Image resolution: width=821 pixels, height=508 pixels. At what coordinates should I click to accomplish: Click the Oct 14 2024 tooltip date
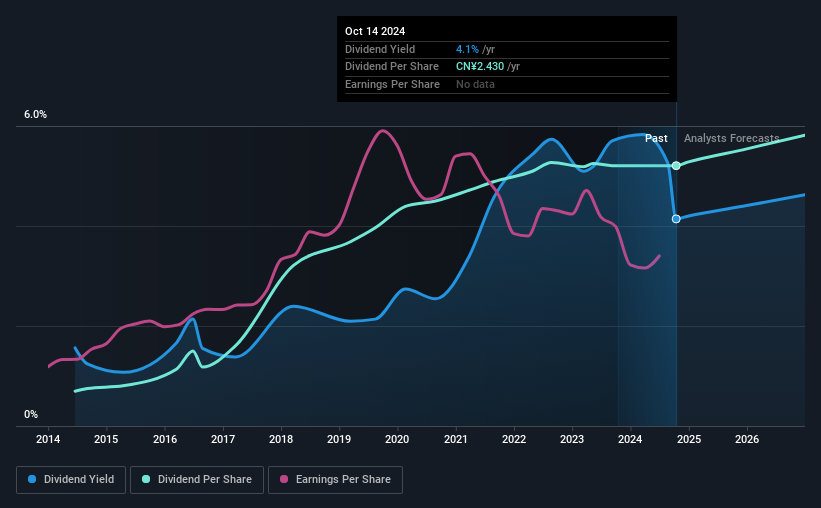click(375, 31)
